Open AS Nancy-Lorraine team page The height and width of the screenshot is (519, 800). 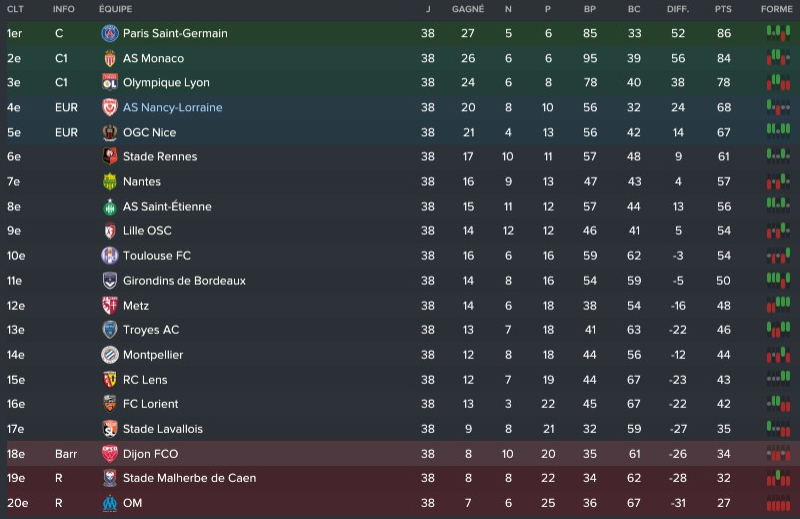coord(173,108)
